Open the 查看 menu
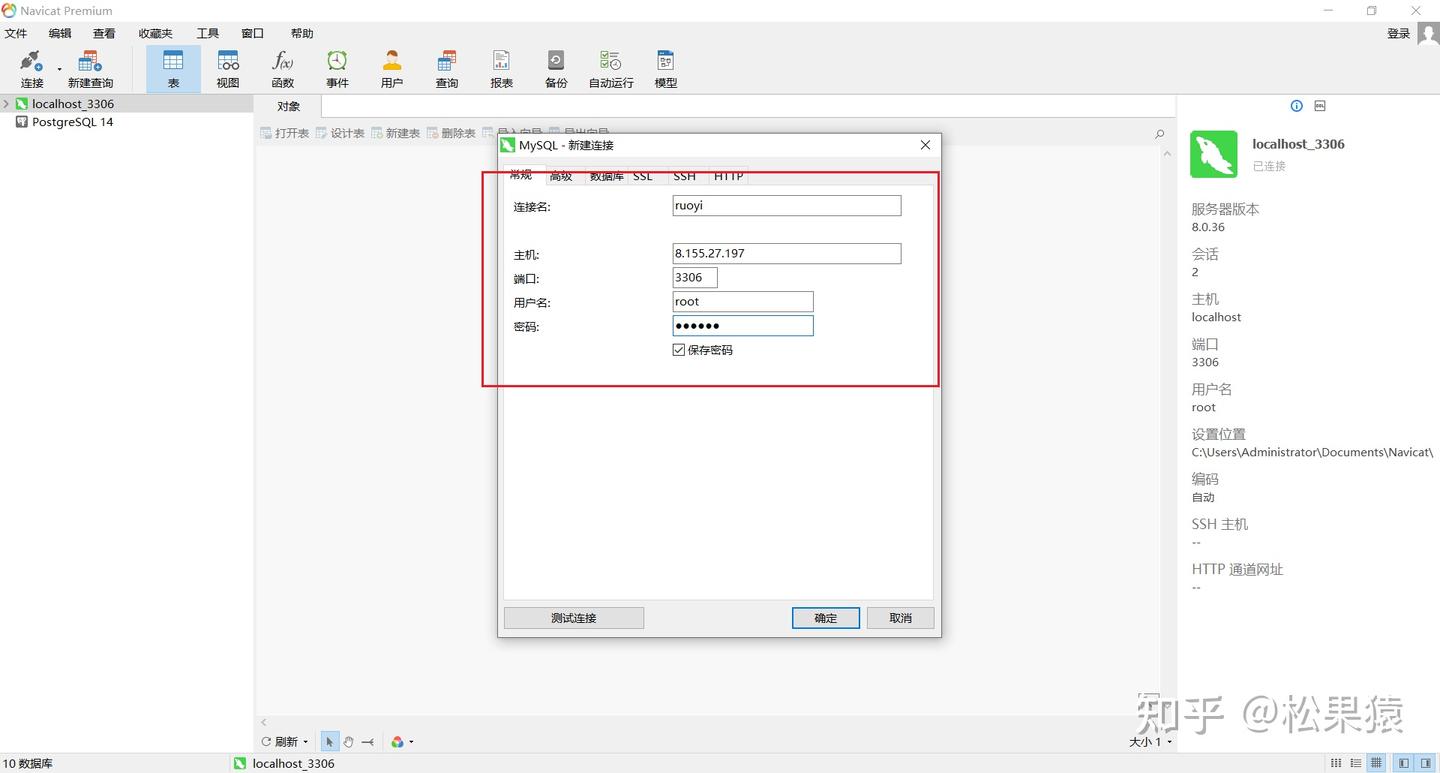Screen dimensions: 1440x773 [104, 33]
